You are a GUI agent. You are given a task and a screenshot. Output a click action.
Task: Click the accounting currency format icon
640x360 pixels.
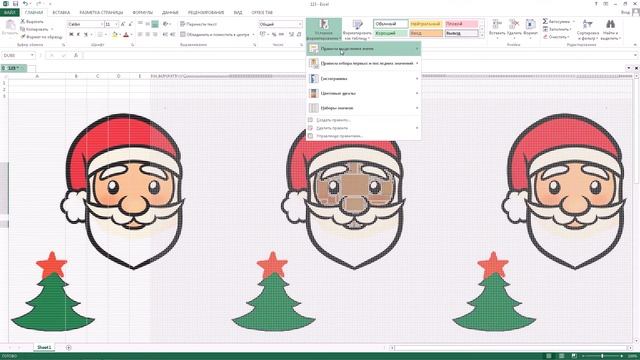(262, 34)
